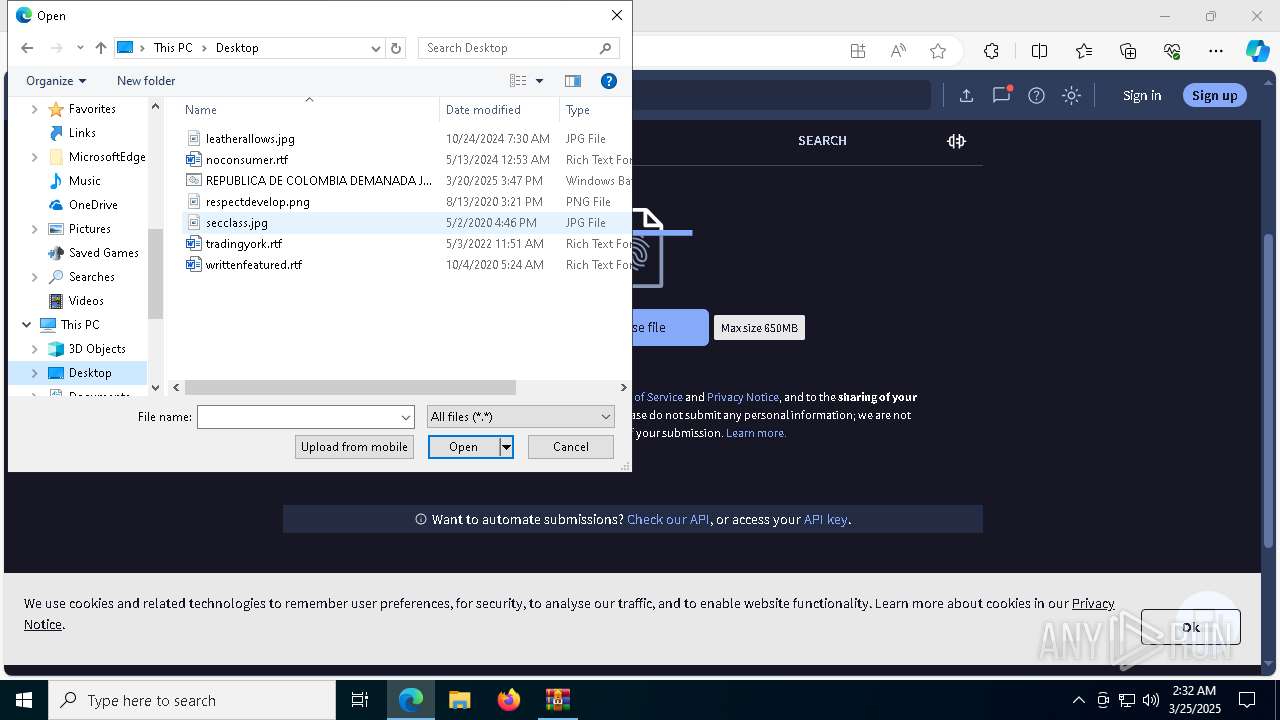Viewport: 1280px width, 720px height.
Task: Toggle light/dark theme icon
Action: [x=1071, y=95]
